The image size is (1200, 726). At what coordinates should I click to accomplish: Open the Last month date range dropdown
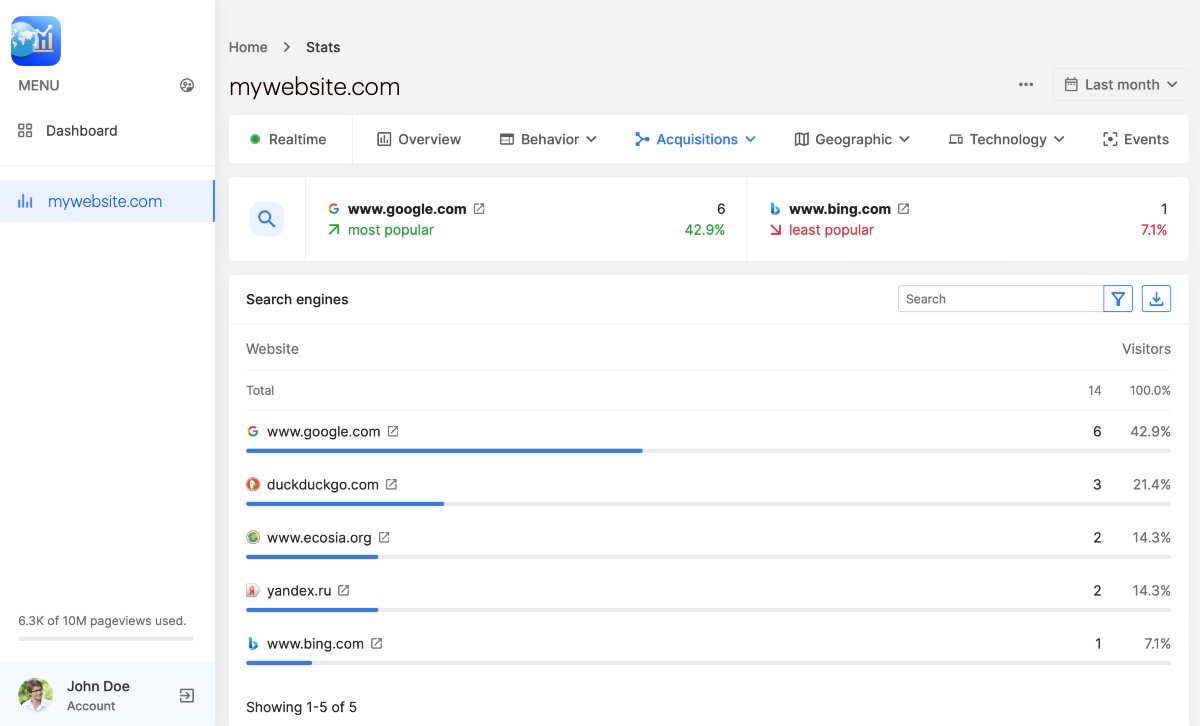(x=1121, y=85)
